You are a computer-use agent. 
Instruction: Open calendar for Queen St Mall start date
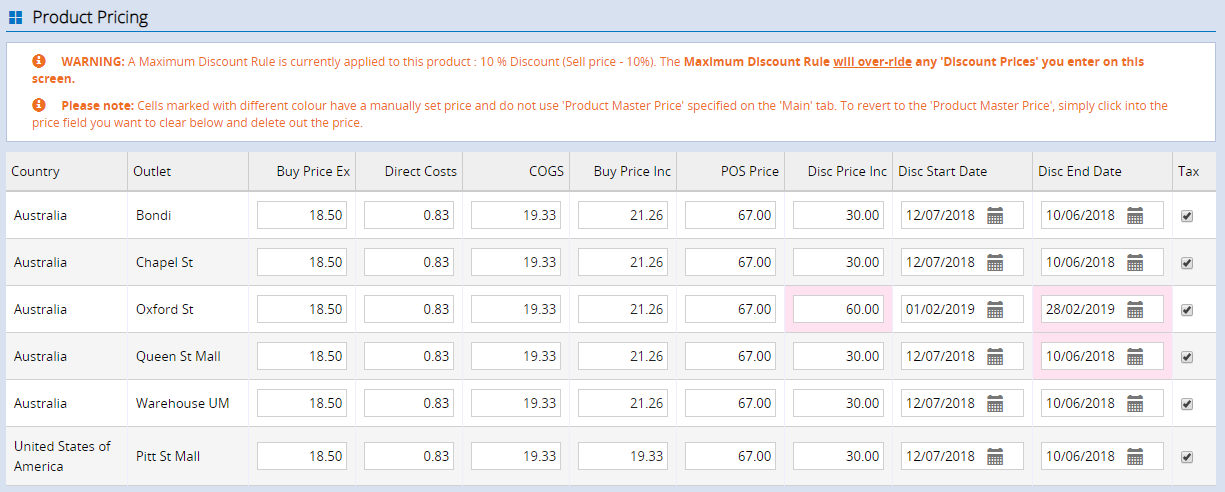point(995,356)
